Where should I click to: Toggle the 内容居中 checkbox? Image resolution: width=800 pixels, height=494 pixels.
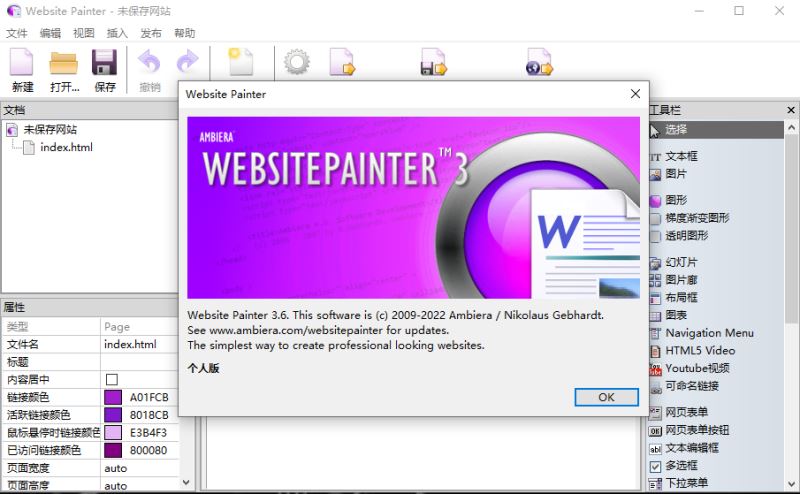pos(112,379)
